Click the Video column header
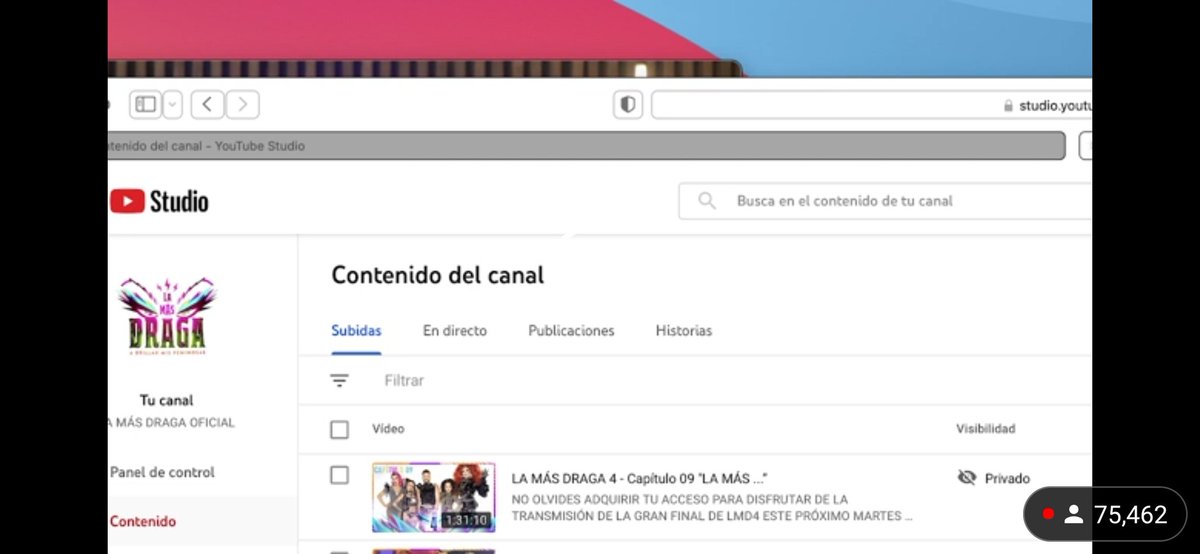 (388, 429)
